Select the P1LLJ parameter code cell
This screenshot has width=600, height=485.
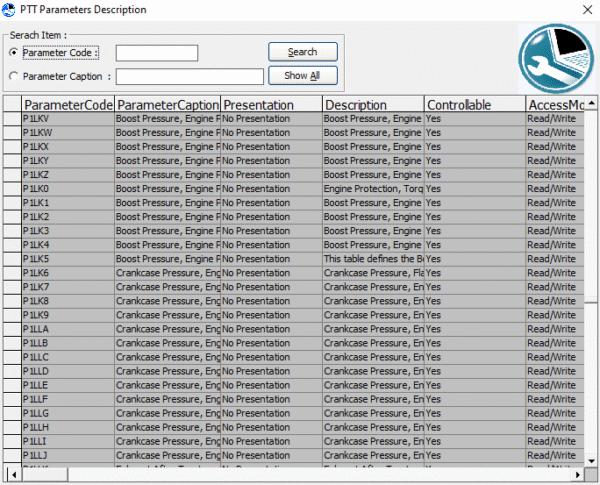[68, 456]
